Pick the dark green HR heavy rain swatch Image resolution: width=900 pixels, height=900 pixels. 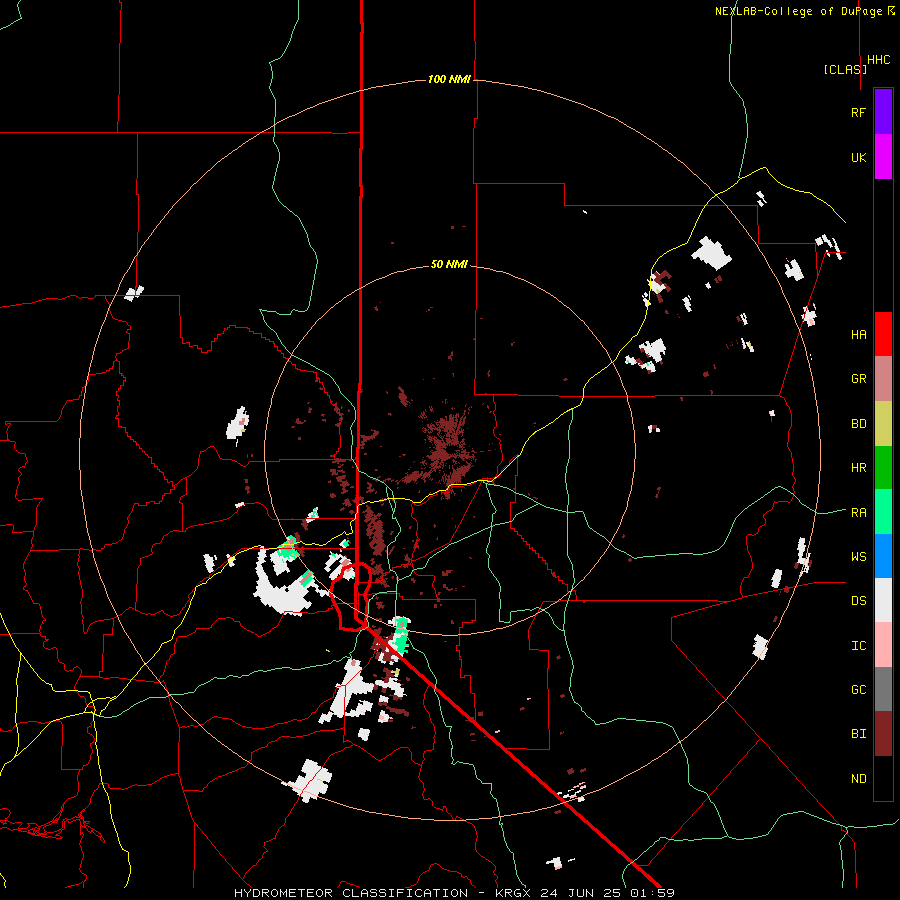pos(883,468)
